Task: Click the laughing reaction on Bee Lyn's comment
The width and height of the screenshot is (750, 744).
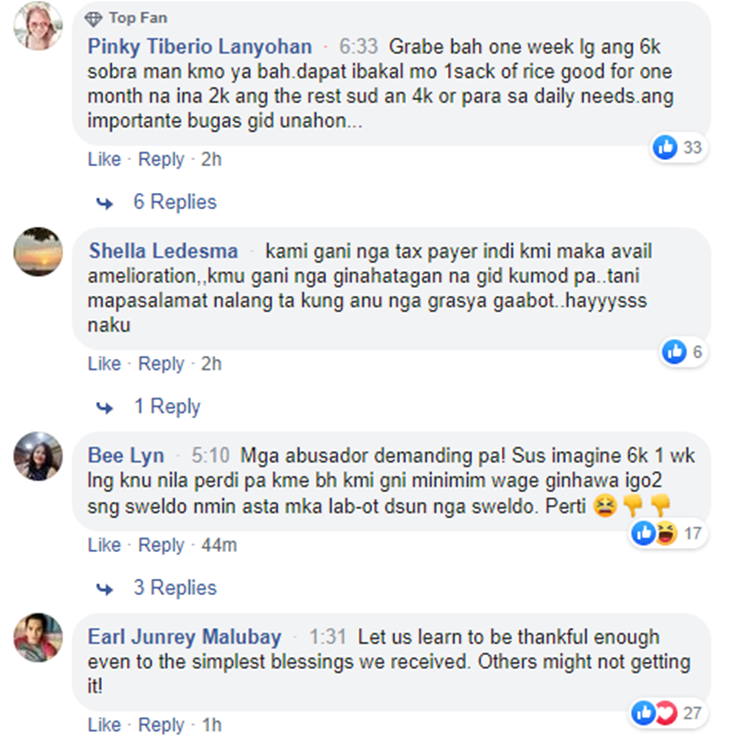Action: point(666,533)
